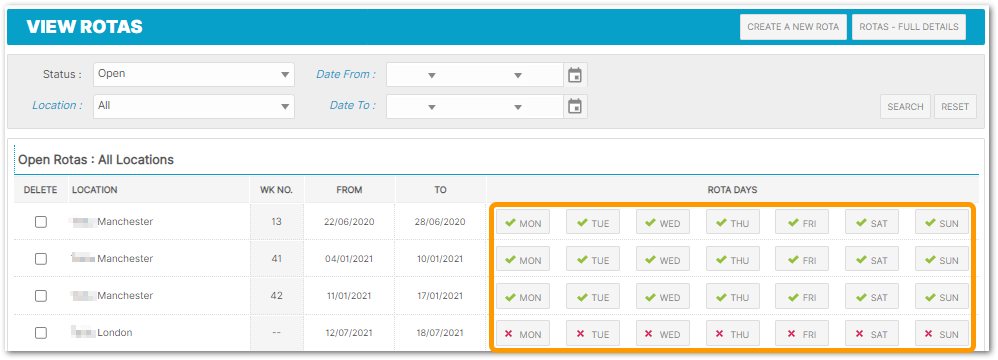This screenshot has width=998, height=360.
Task: Click the Create a New Rota button
Action: tap(793, 27)
